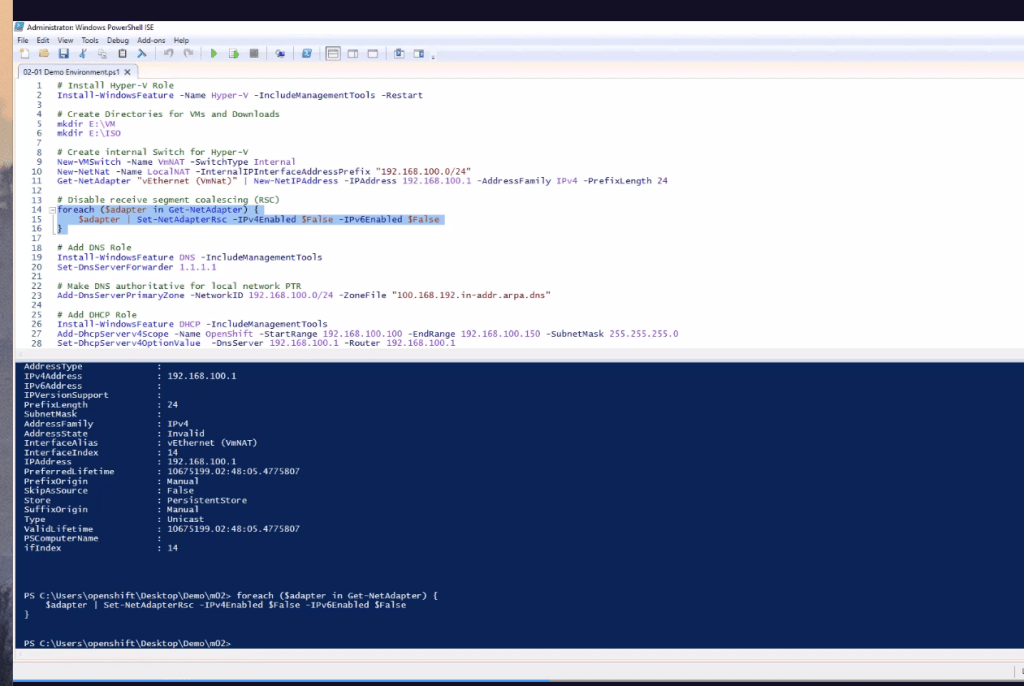Open the Help menu
Viewport: 1024px width, 686px height.
tap(181, 41)
